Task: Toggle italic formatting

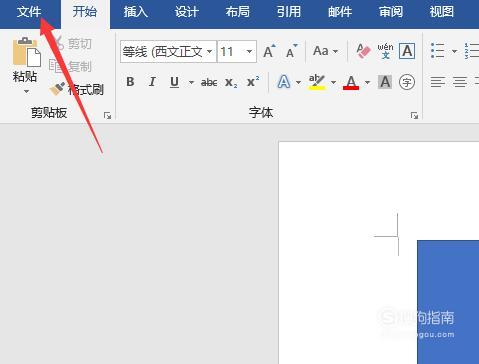Action: 152,82
